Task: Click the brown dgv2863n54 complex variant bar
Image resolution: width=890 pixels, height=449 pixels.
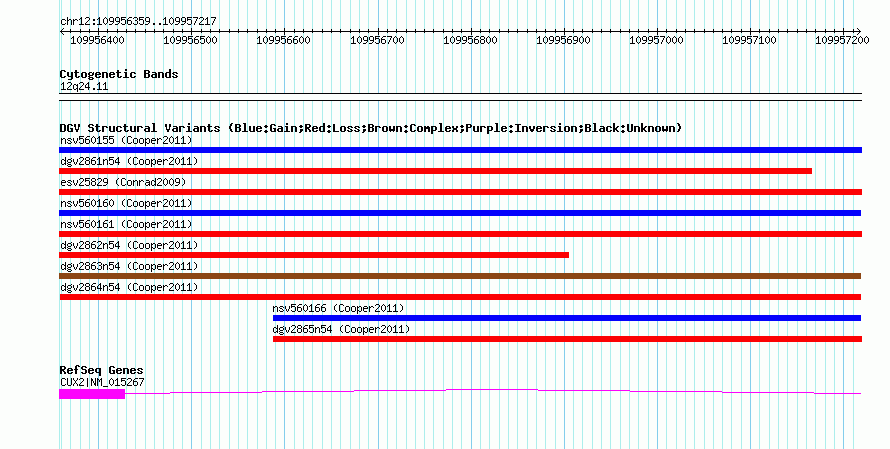Action: pos(460,276)
